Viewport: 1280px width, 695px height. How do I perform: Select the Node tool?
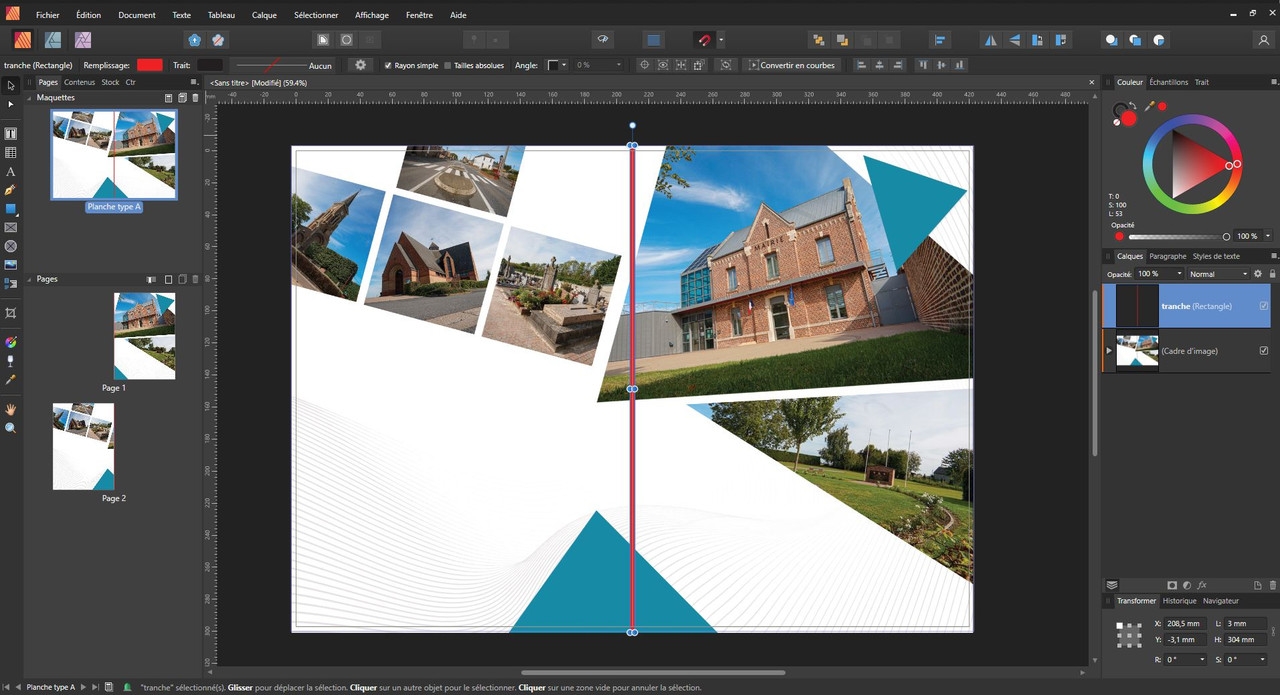(x=11, y=104)
